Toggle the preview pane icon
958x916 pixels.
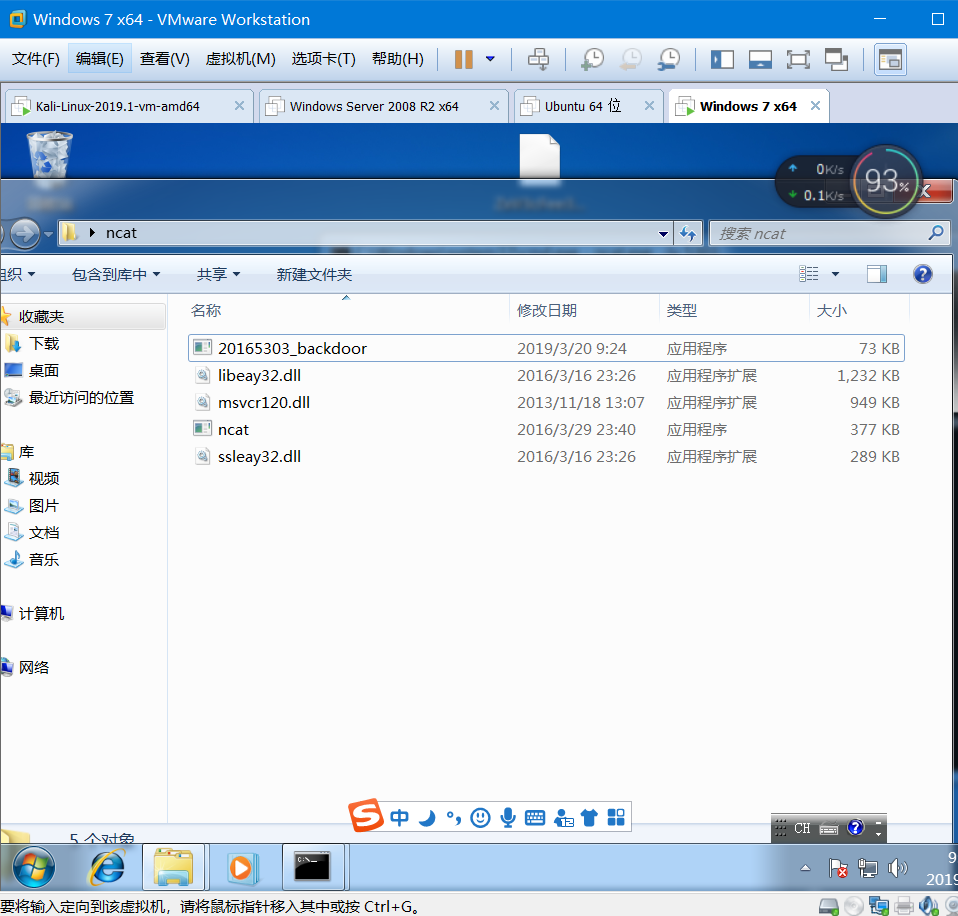point(877,274)
